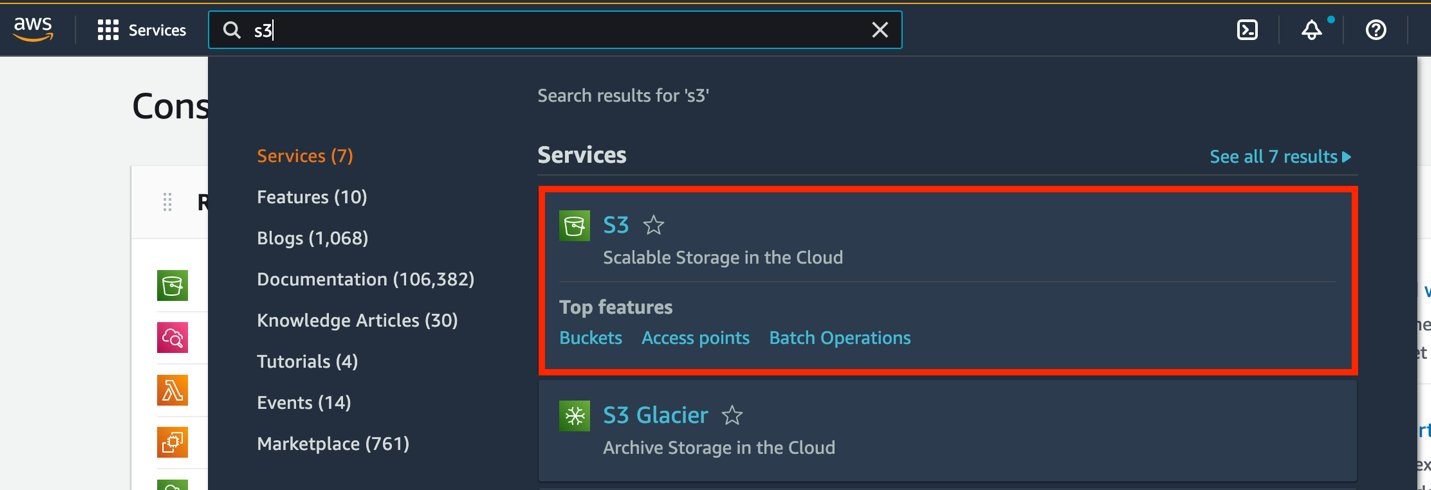1431x490 pixels.
Task: Favorite S3 Glacier with the star
Action: click(733, 415)
